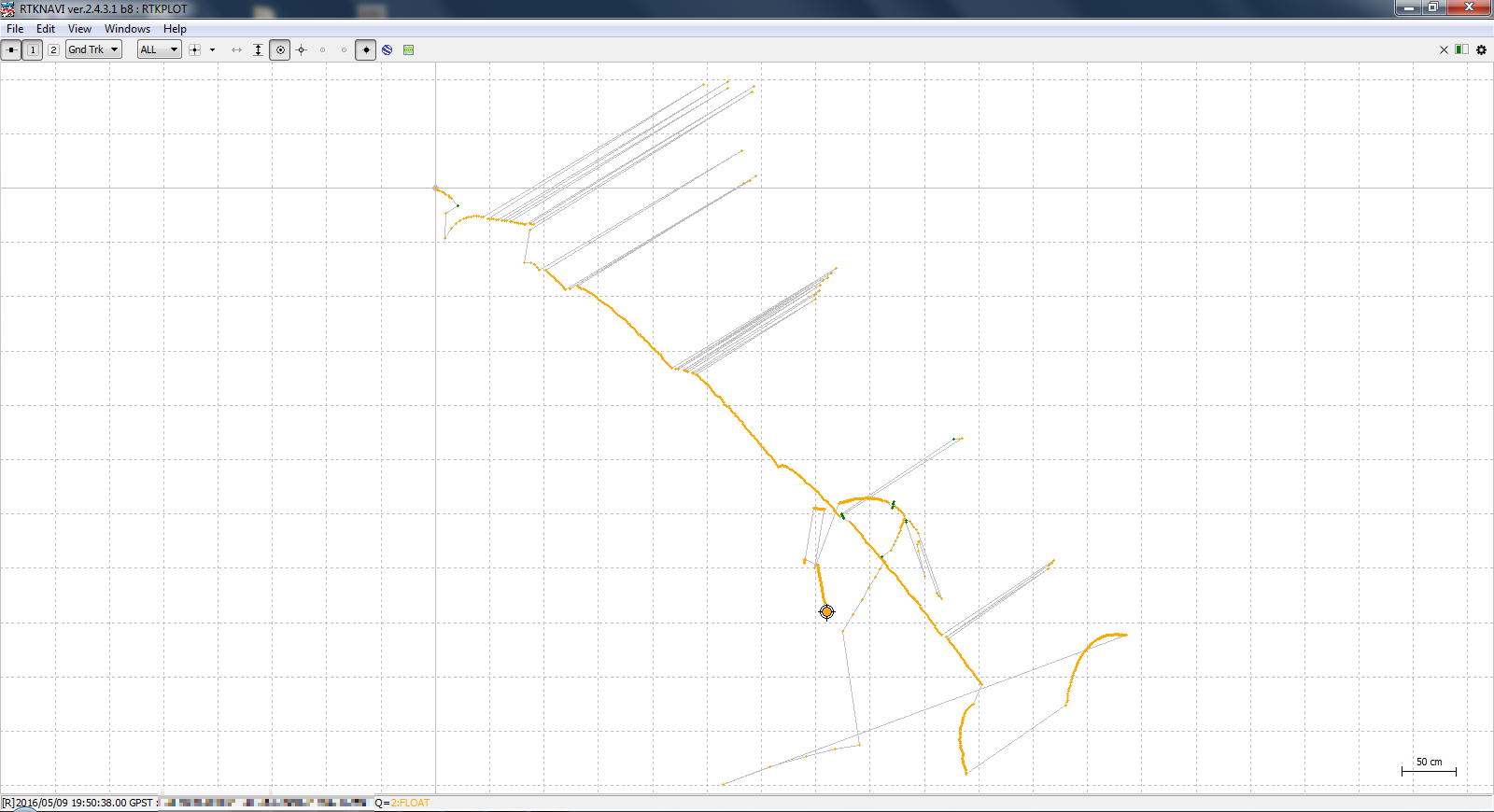Open the Google Earth view globe icon
The height and width of the screenshot is (812, 1494).
coord(388,50)
